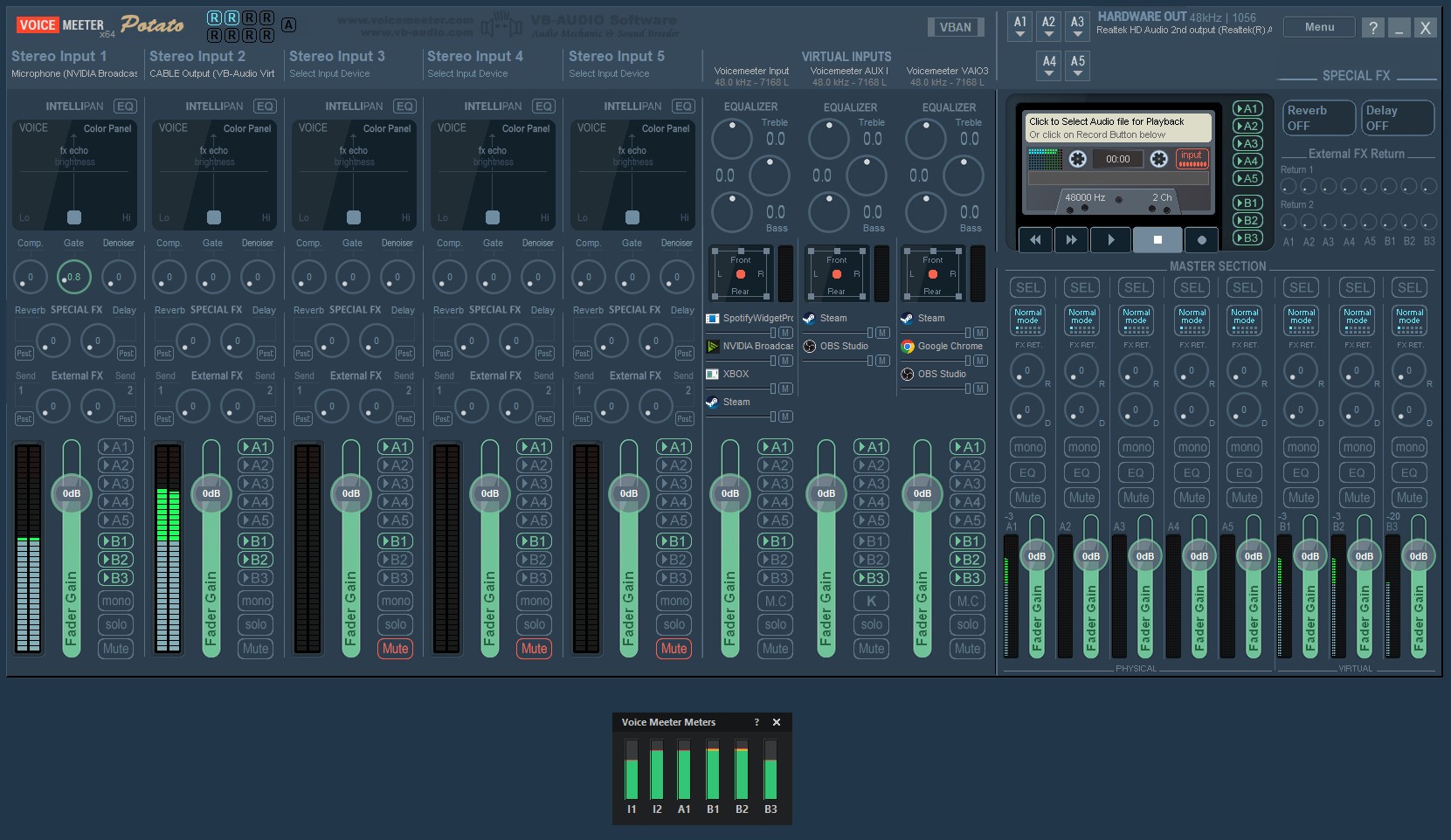Mute the SpotifyWidgetPro app with its M button
Image resolution: width=1451 pixels, height=840 pixels.
[x=786, y=333]
